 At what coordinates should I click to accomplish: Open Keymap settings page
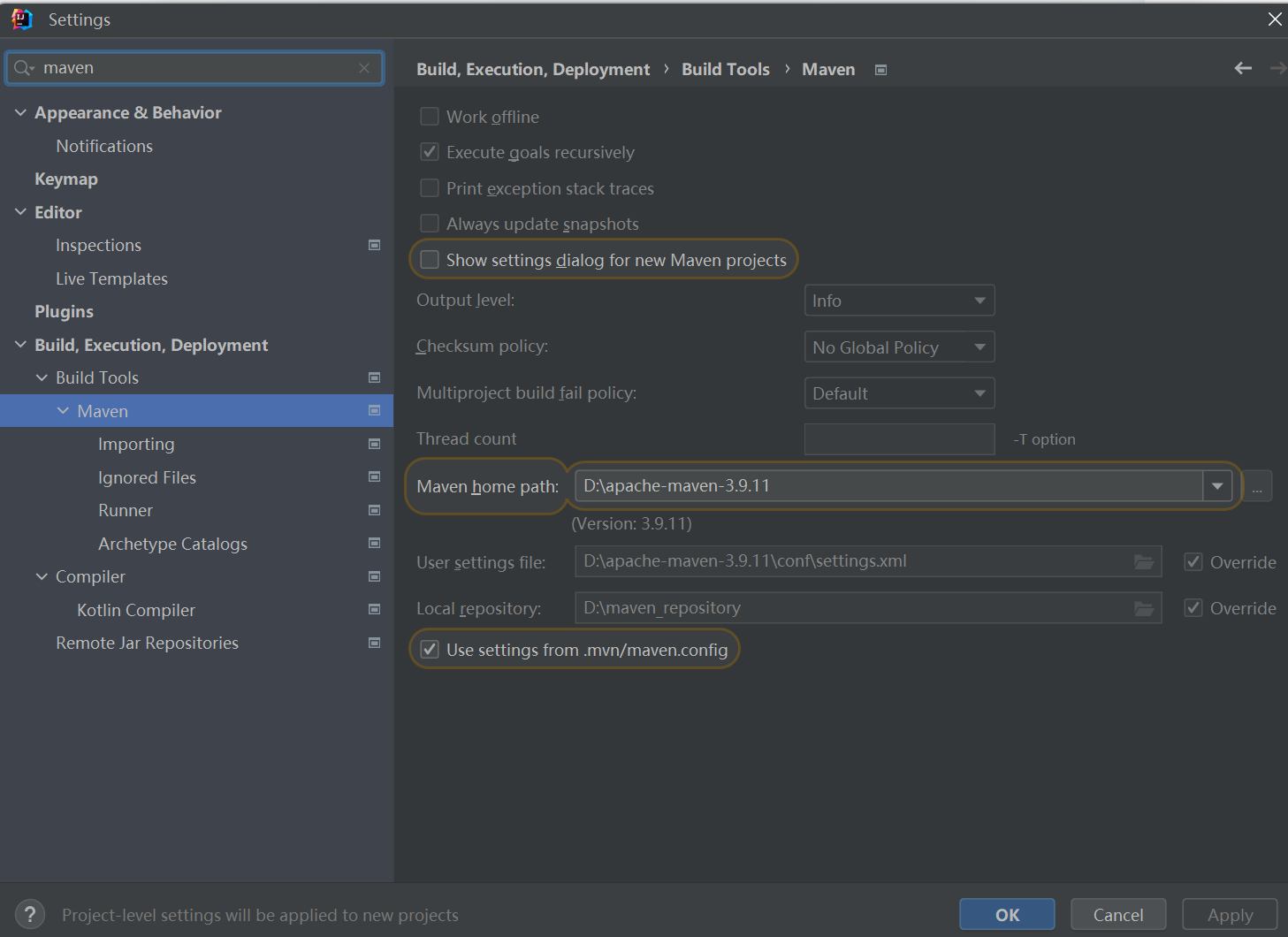[x=66, y=179]
